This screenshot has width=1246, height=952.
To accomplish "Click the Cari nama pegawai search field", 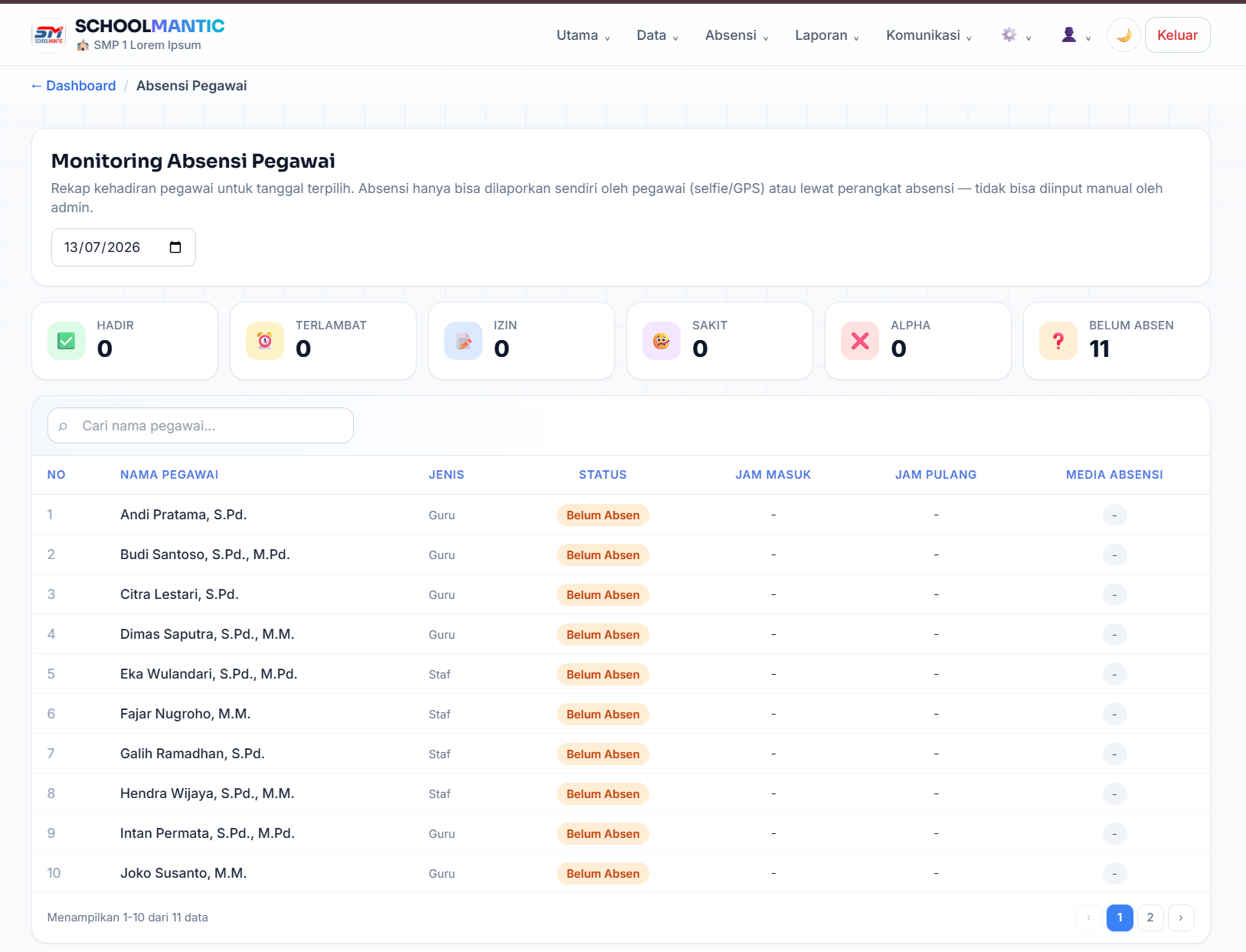I will (x=201, y=426).
